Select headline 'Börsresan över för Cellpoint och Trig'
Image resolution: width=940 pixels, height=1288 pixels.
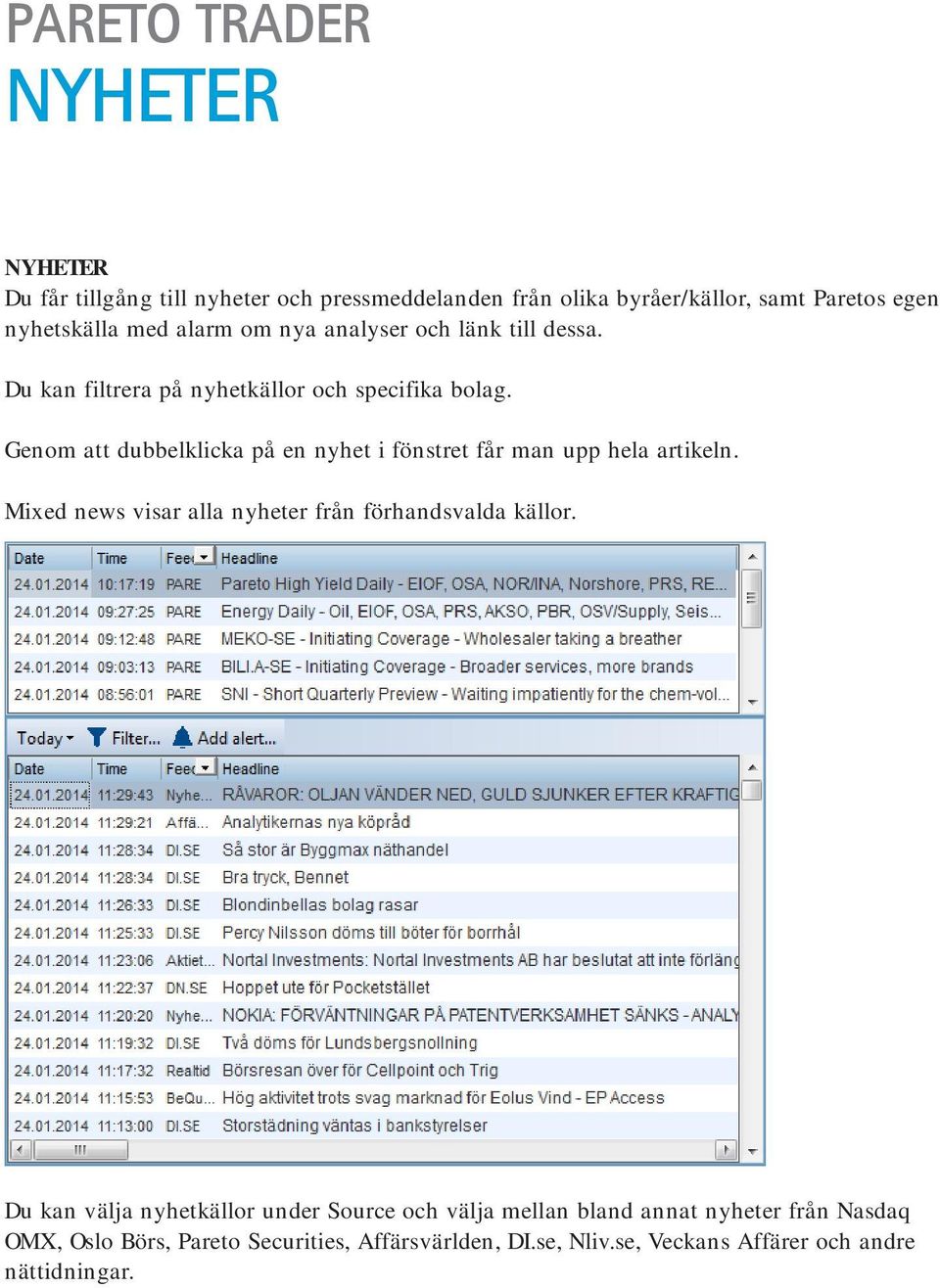tap(359, 1071)
